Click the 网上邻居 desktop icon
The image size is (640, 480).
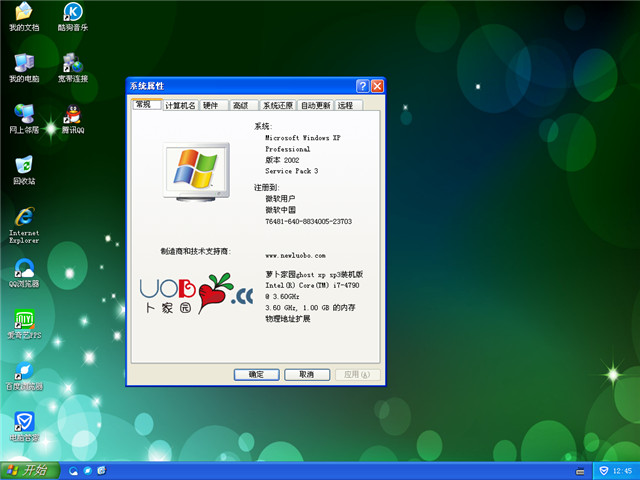pyautogui.click(x=24, y=119)
